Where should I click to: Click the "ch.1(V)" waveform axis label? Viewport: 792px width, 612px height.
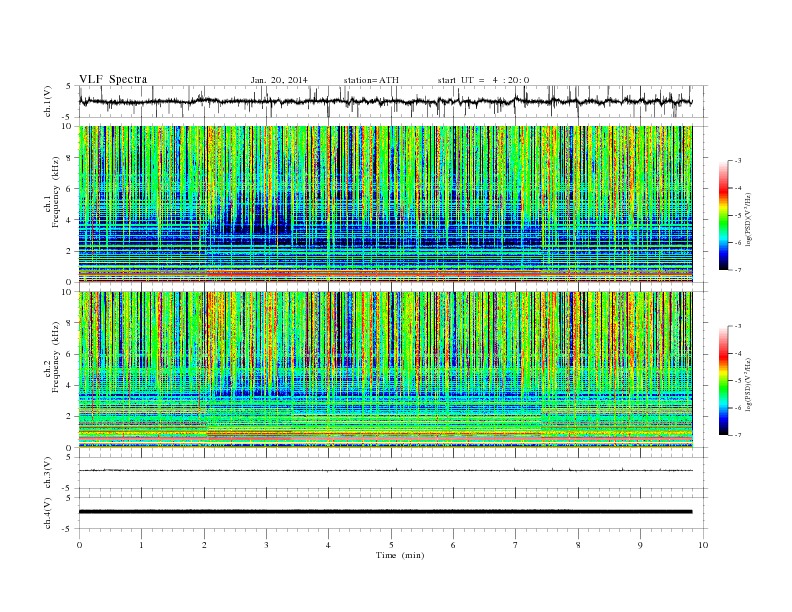48,101
